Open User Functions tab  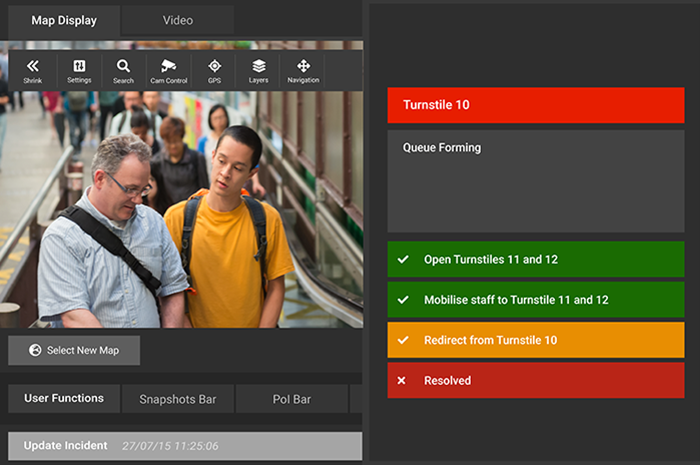pyautogui.click(x=64, y=399)
